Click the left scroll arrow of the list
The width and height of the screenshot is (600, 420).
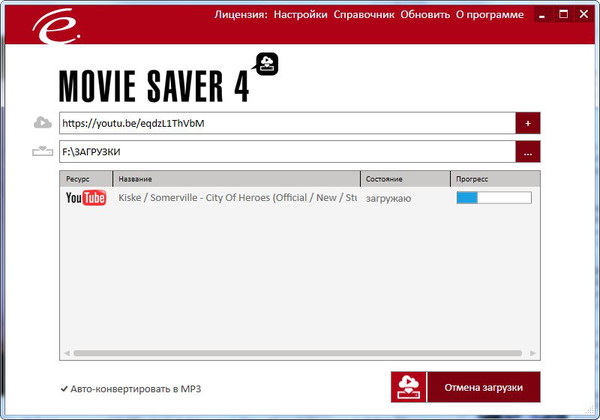coord(67,353)
